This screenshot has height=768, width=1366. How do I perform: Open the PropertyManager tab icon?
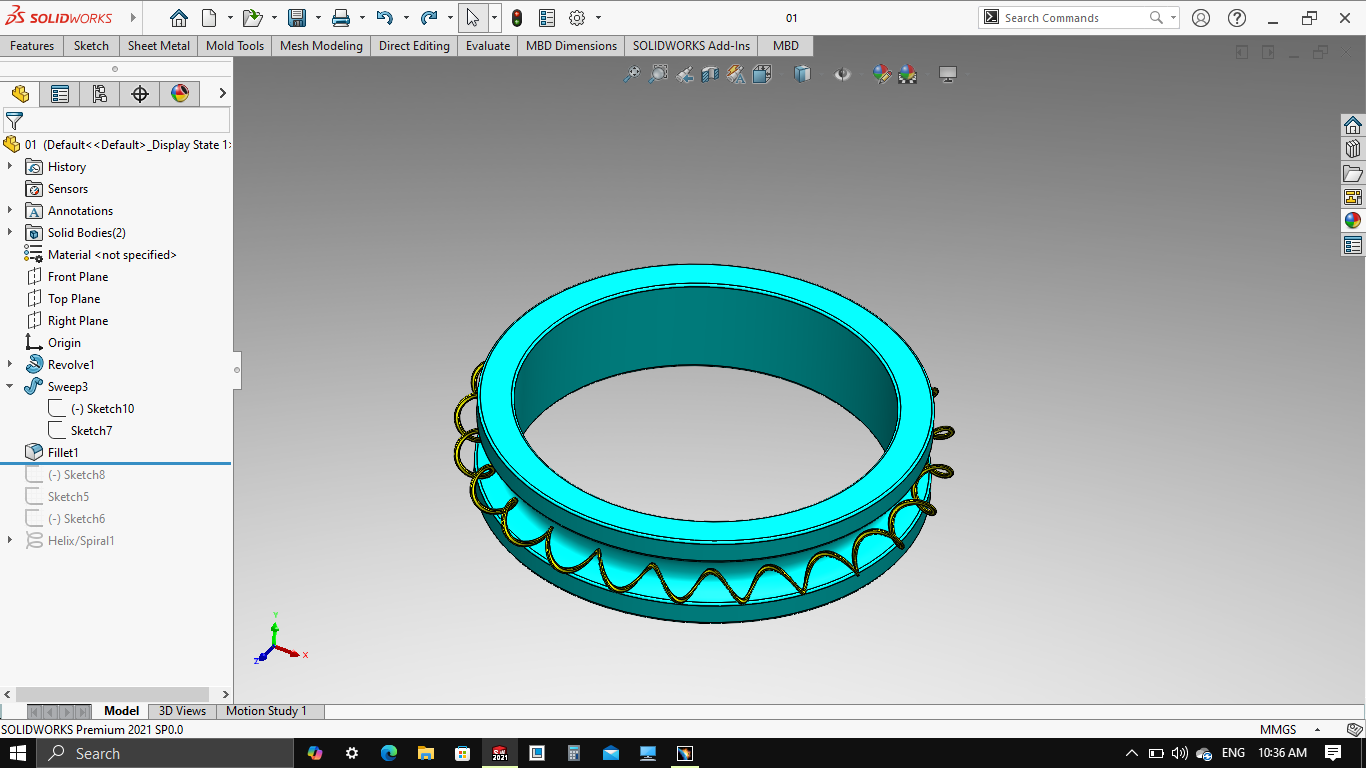click(60, 94)
